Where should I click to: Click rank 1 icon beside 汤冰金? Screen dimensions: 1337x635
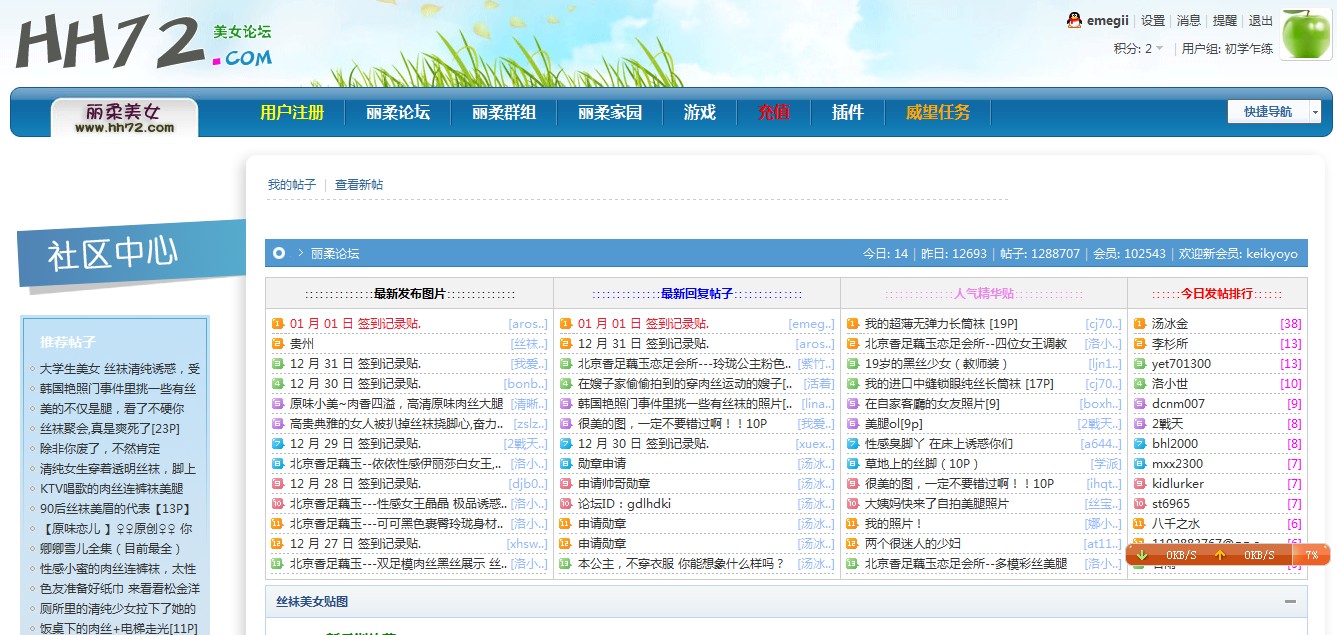1140,324
